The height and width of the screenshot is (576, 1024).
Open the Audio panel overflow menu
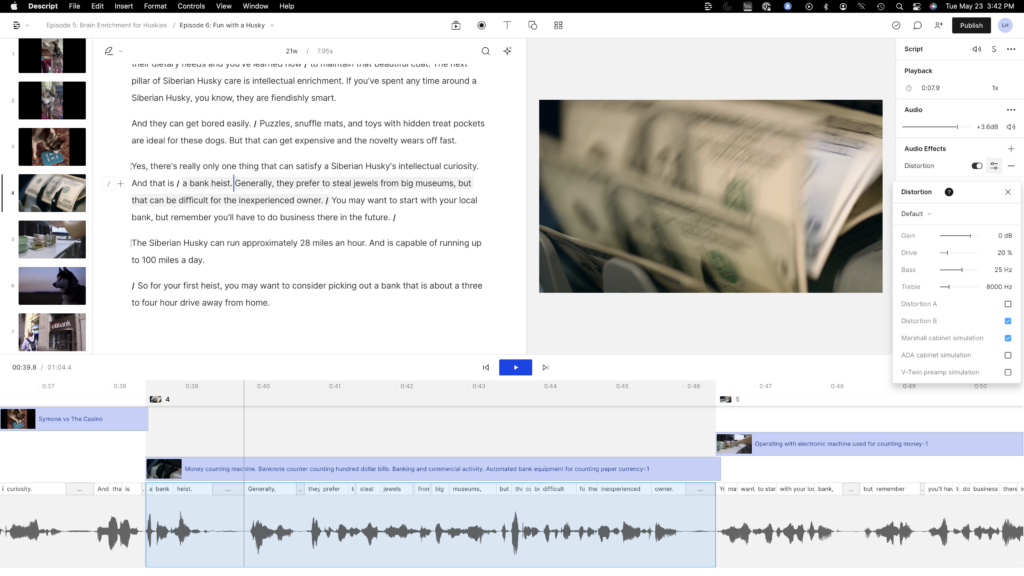point(1009,109)
